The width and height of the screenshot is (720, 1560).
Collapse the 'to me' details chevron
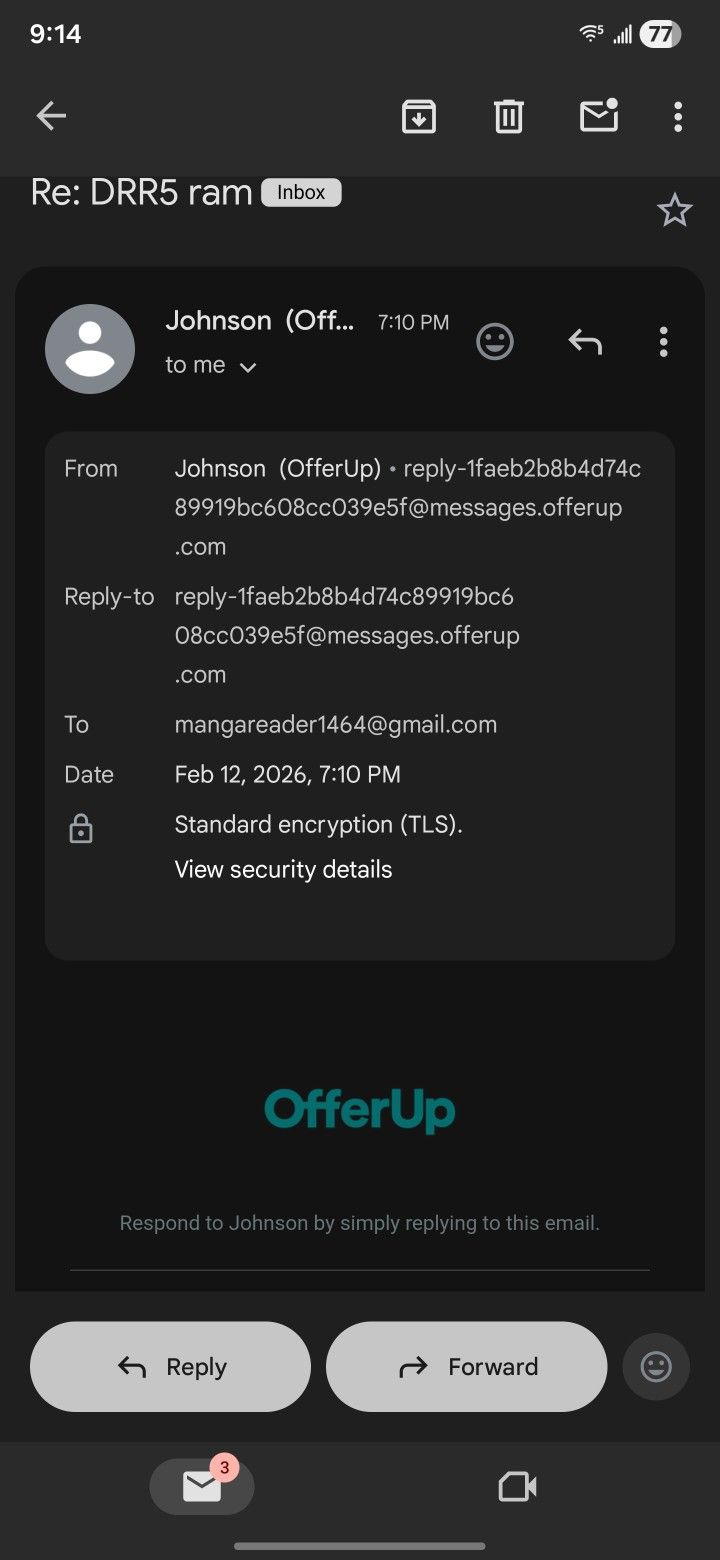coord(248,367)
